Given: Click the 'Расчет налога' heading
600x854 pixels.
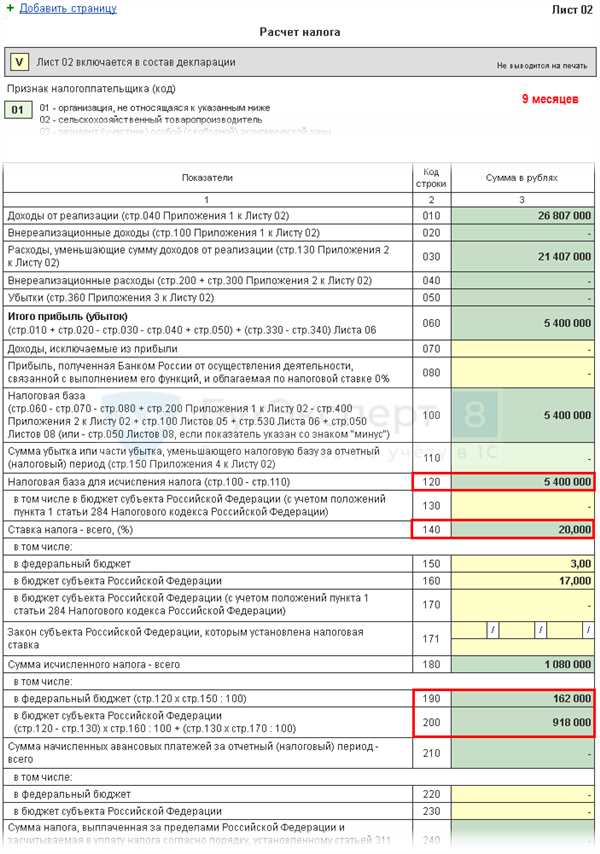Looking at the screenshot, I should [x=300, y=32].
